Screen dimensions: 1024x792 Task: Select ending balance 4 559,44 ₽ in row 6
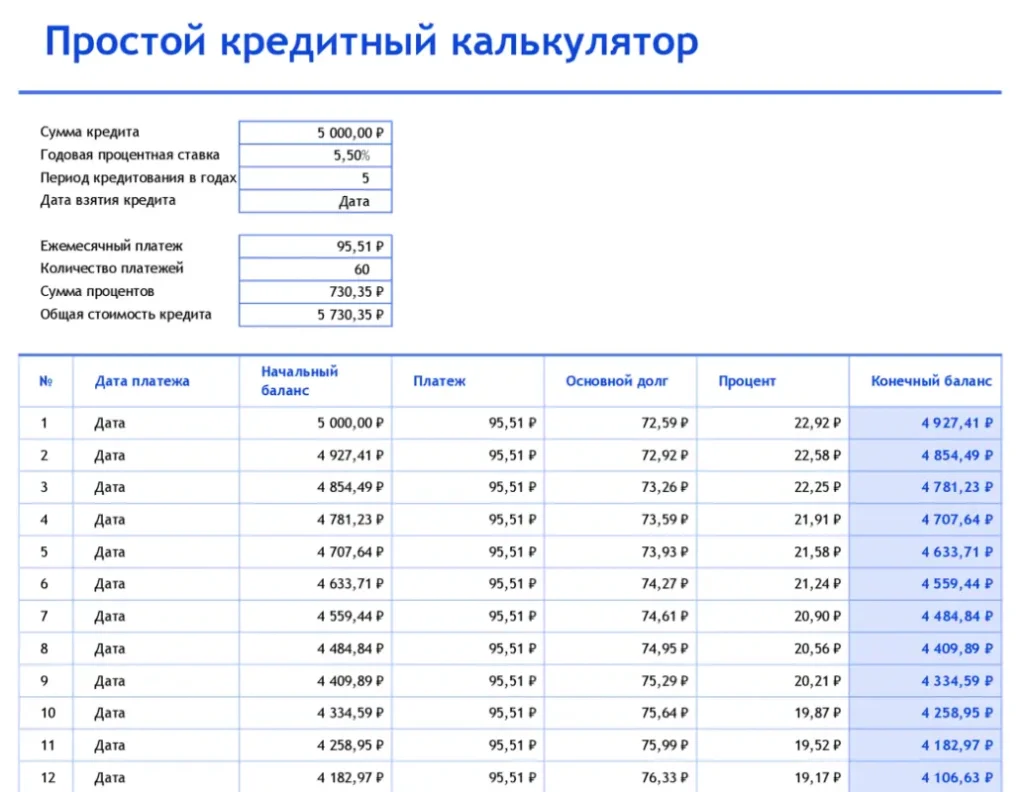925,584
